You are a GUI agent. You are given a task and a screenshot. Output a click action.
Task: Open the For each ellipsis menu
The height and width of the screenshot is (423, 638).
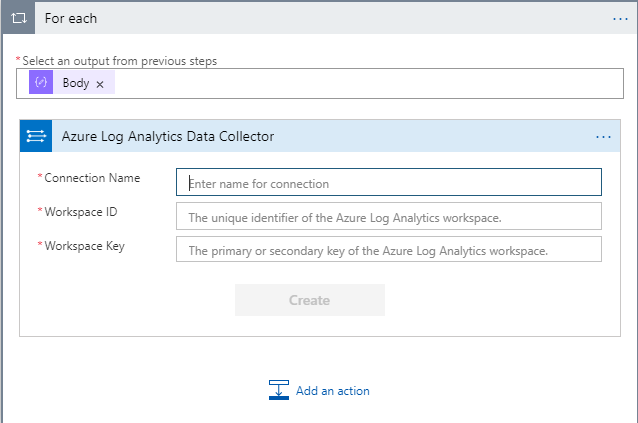coord(620,19)
